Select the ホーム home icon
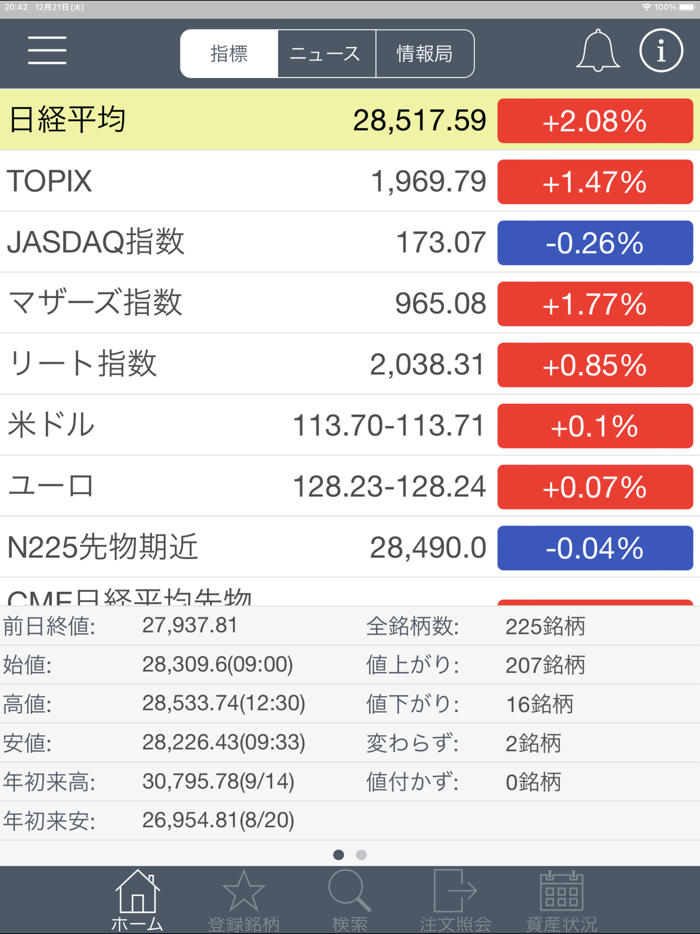Viewport: 700px width, 934px height. (136, 893)
